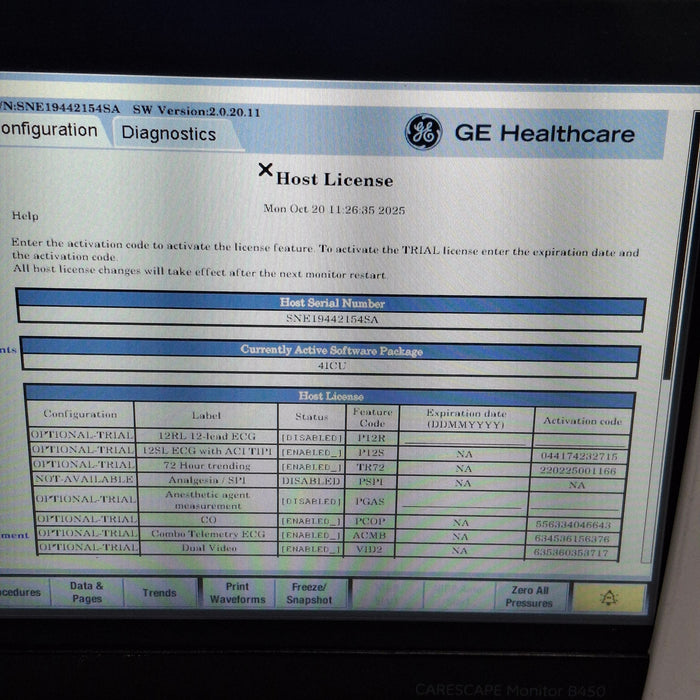Select host serial number SNE19442154SA cell
This screenshot has height=700, width=700.
point(331,319)
